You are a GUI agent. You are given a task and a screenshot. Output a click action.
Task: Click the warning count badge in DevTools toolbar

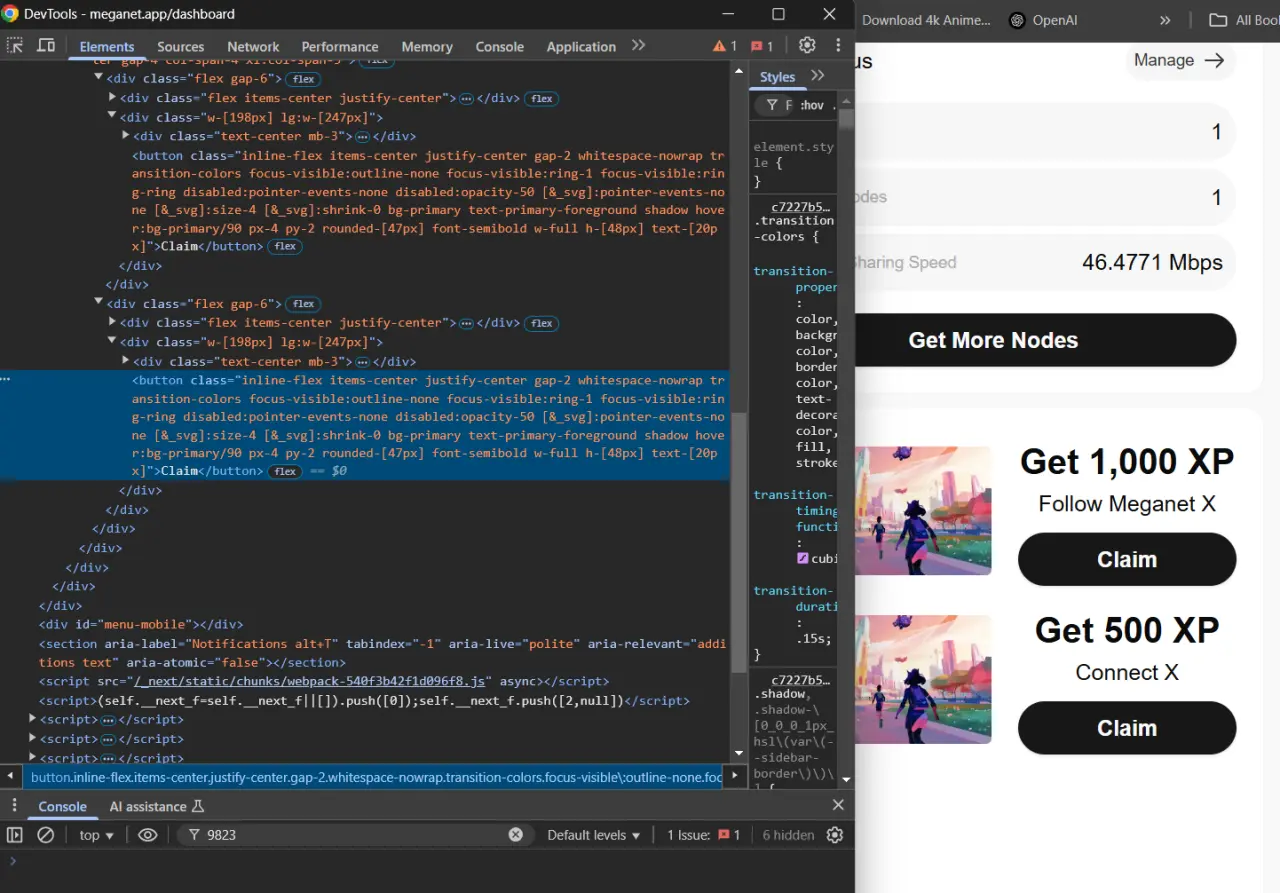click(x=725, y=46)
